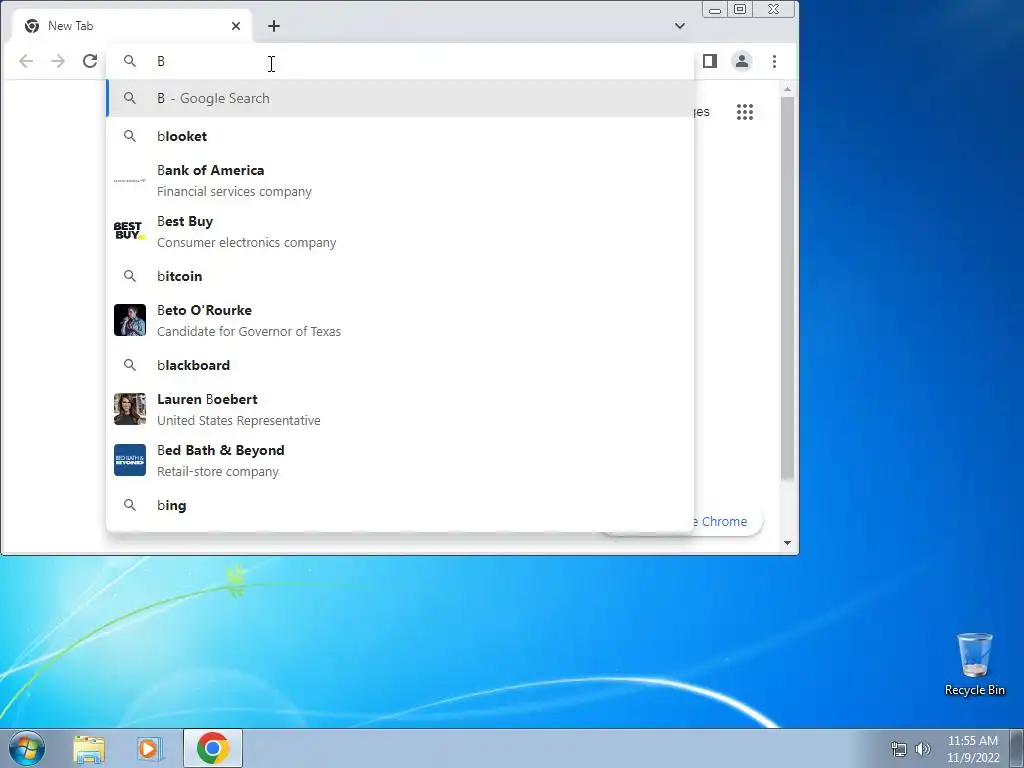The height and width of the screenshot is (768, 1024).
Task: Click the Lauren Boebert photo thumbnail
Action: 130,409
